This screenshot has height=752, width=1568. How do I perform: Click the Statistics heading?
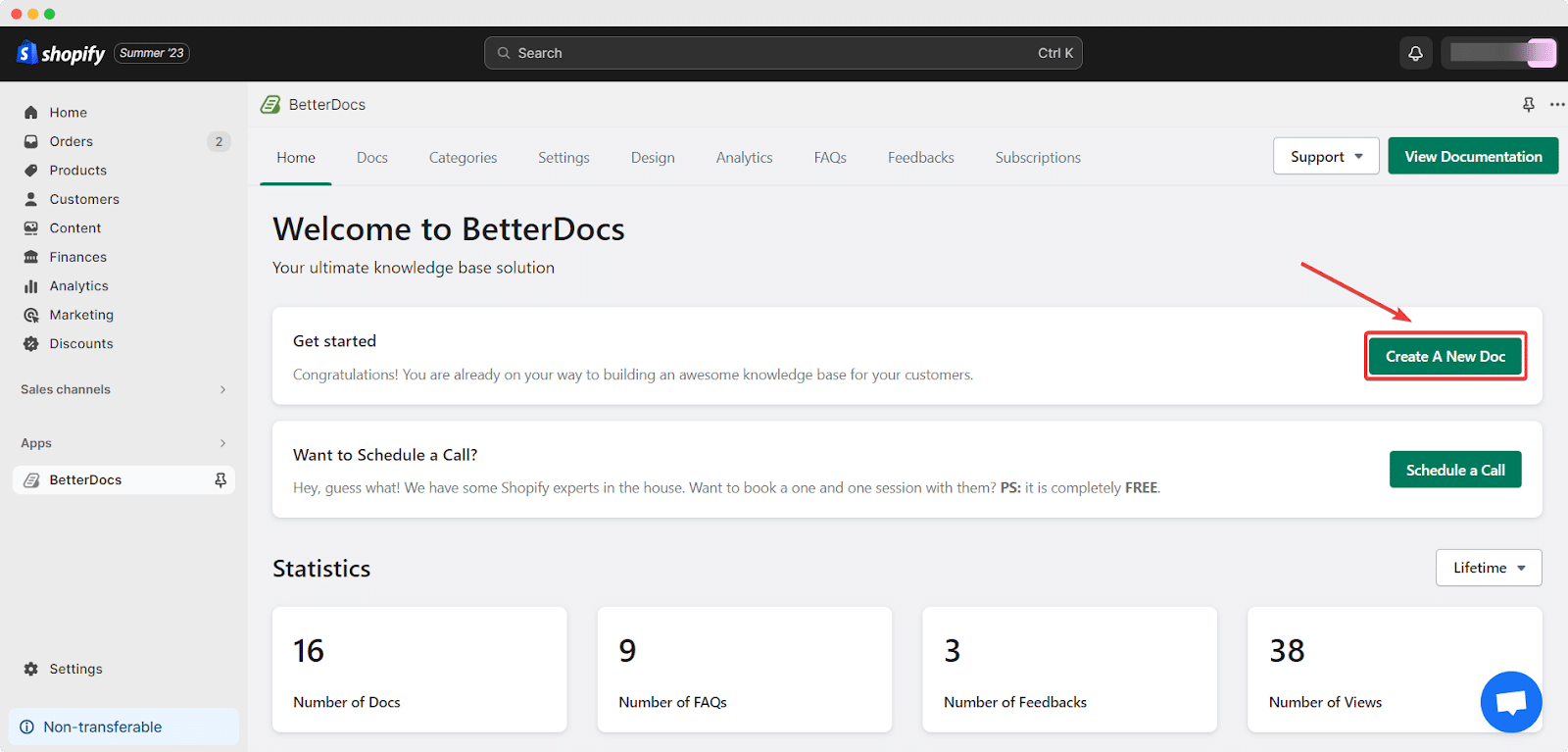point(321,569)
